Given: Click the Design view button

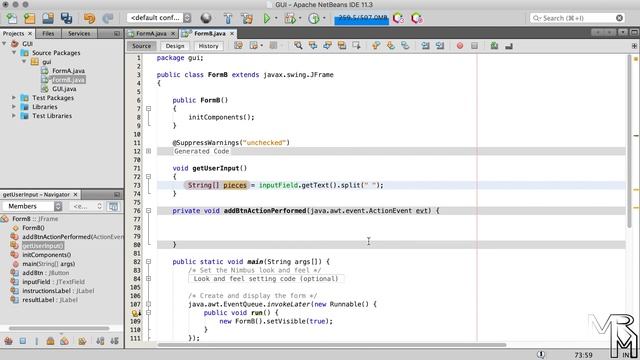Looking at the screenshot, I should pyautogui.click(x=175, y=46).
